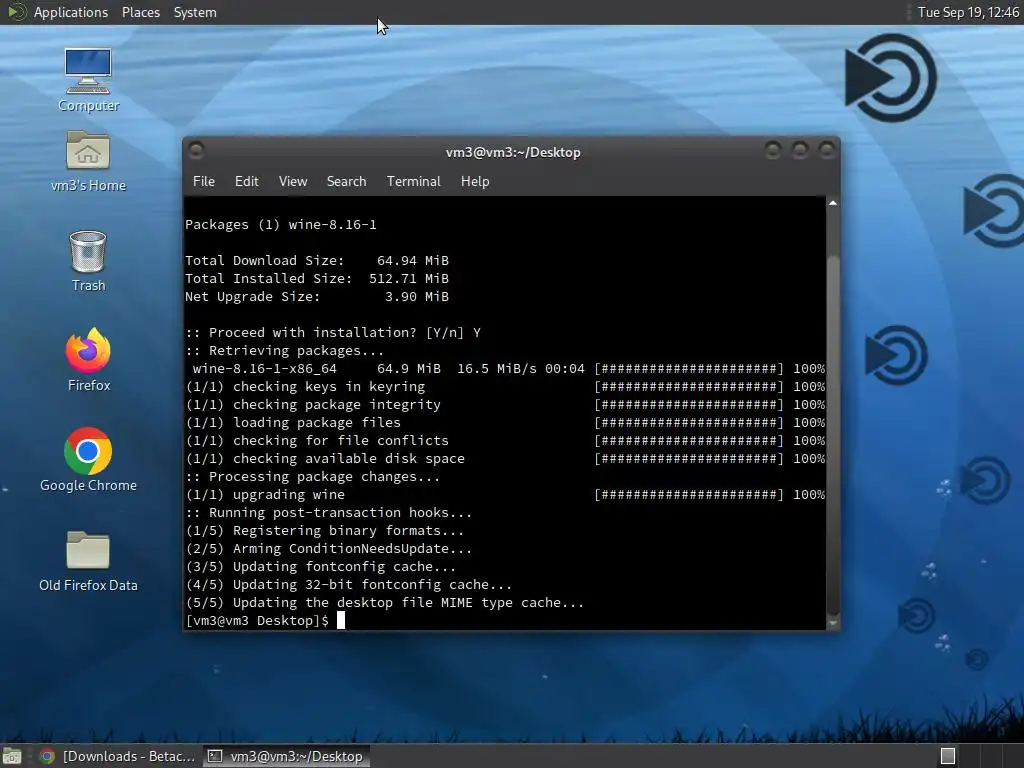Select the Trash desktop icon
This screenshot has width=1024, height=768.
(x=88, y=261)
